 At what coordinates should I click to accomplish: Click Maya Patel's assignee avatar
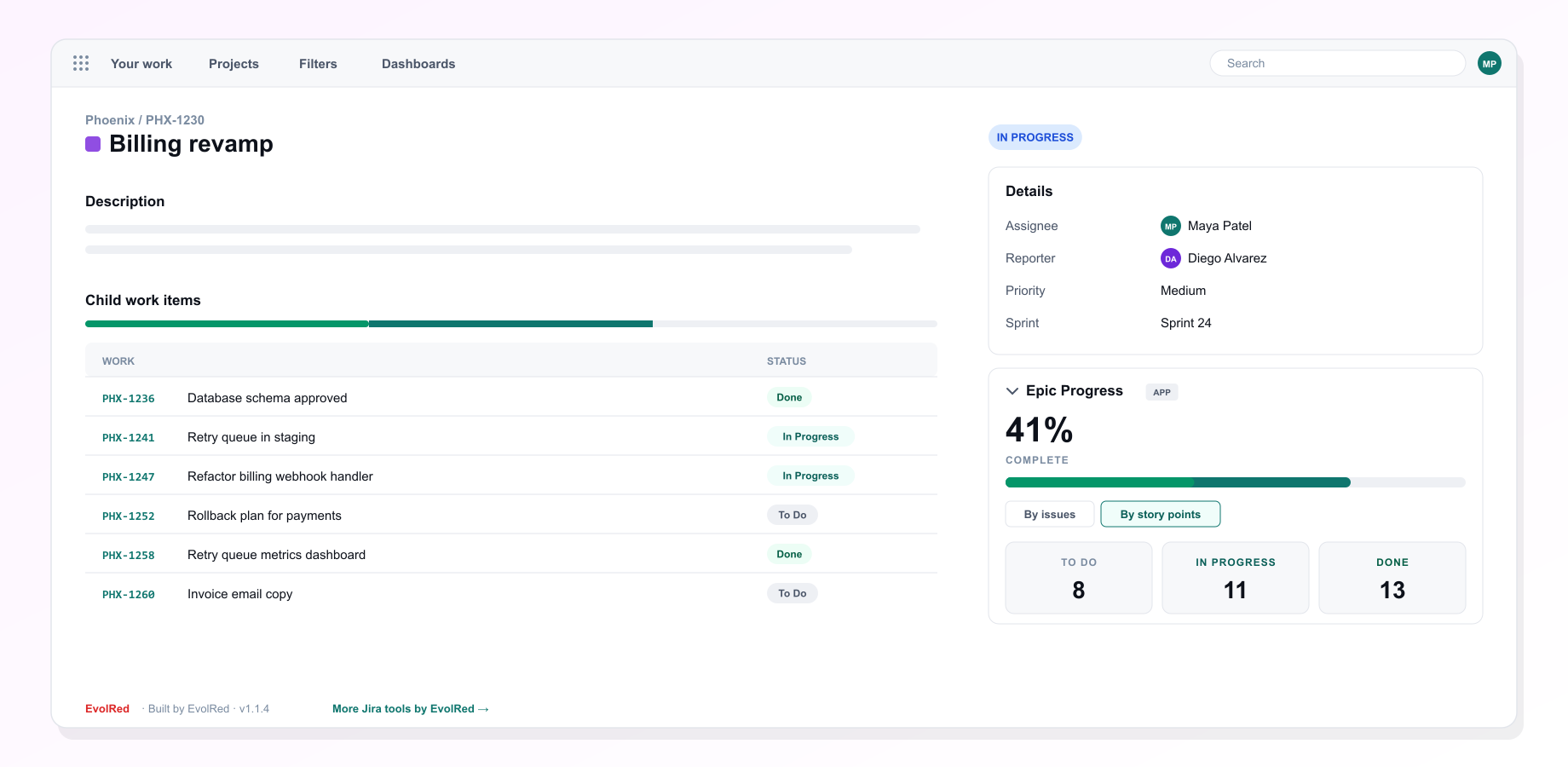[1171, 226]
